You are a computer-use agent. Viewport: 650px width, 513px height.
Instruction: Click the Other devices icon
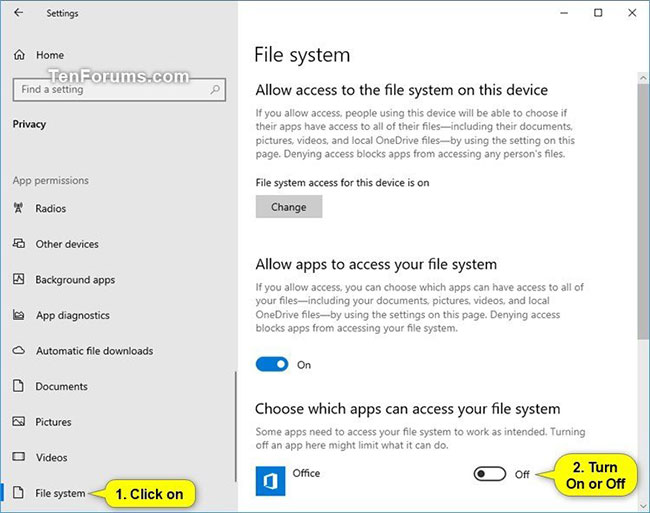[x=19, y=243]
